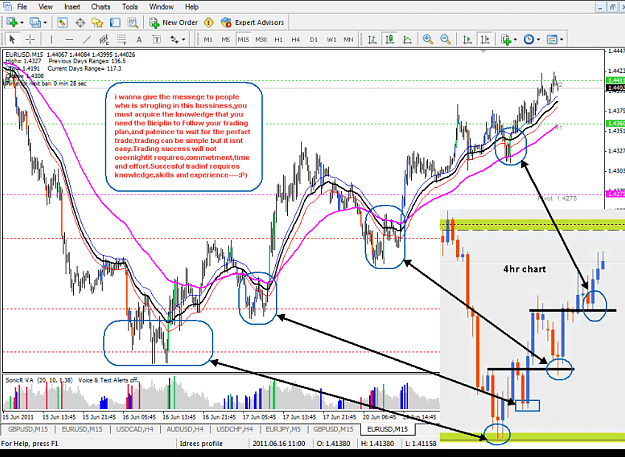Open the Templates icon
625x457 pixels.
click(552, 39)
